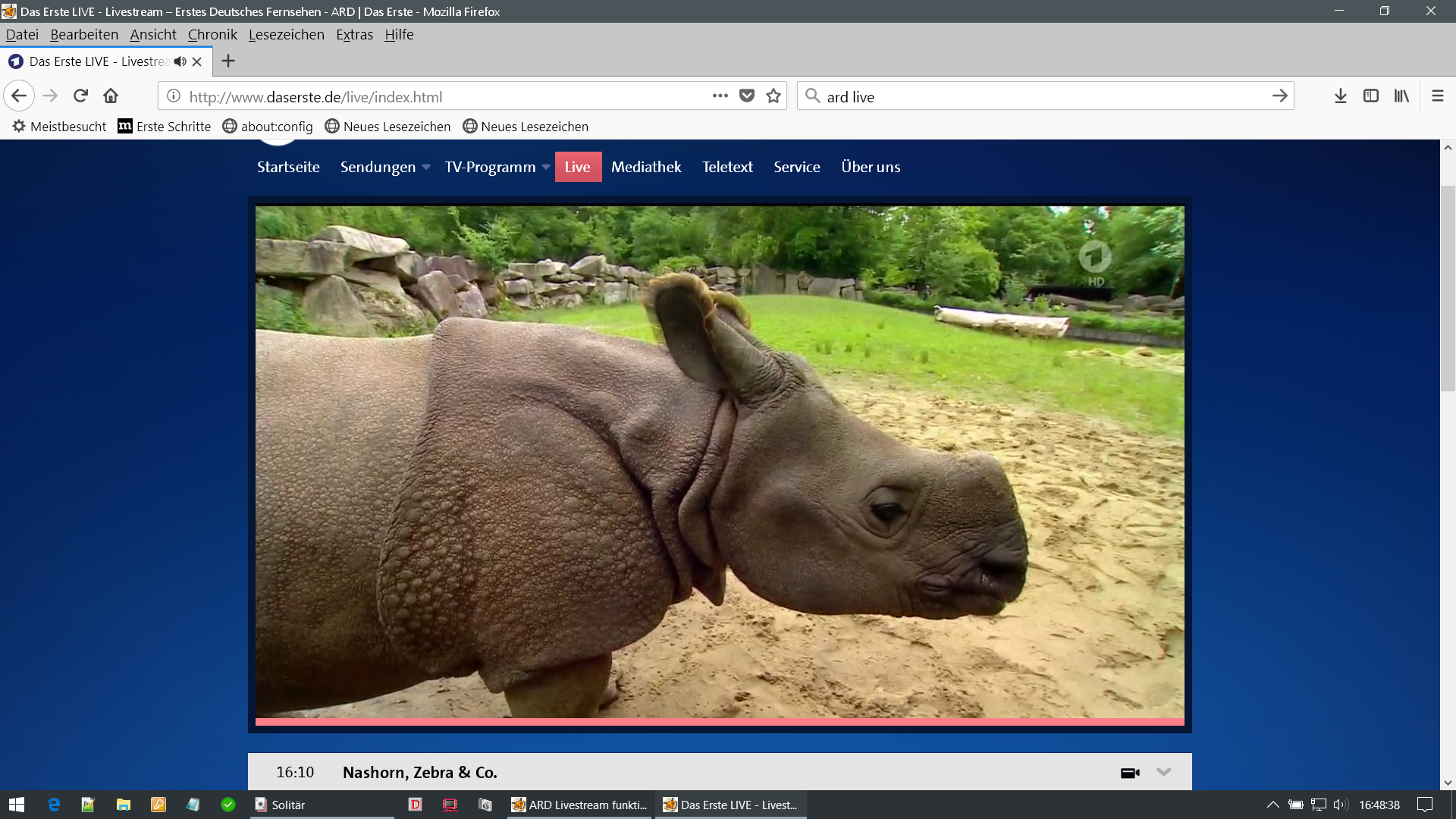
Task: Go to the browser home page icon
Action: [111, 96]
